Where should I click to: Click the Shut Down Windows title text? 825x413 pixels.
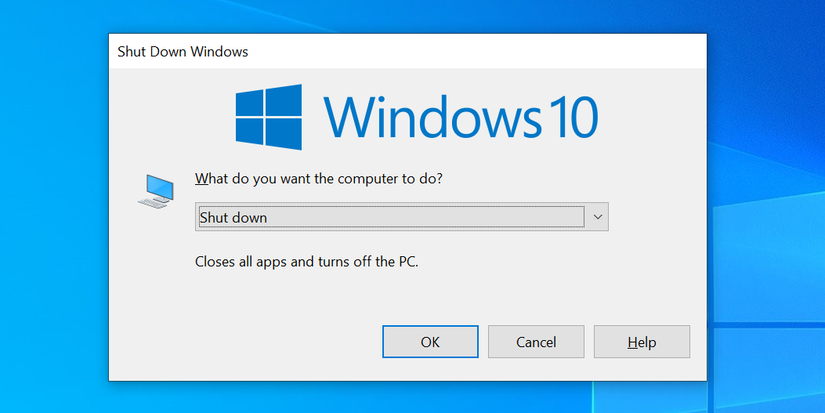pos(183,52)
